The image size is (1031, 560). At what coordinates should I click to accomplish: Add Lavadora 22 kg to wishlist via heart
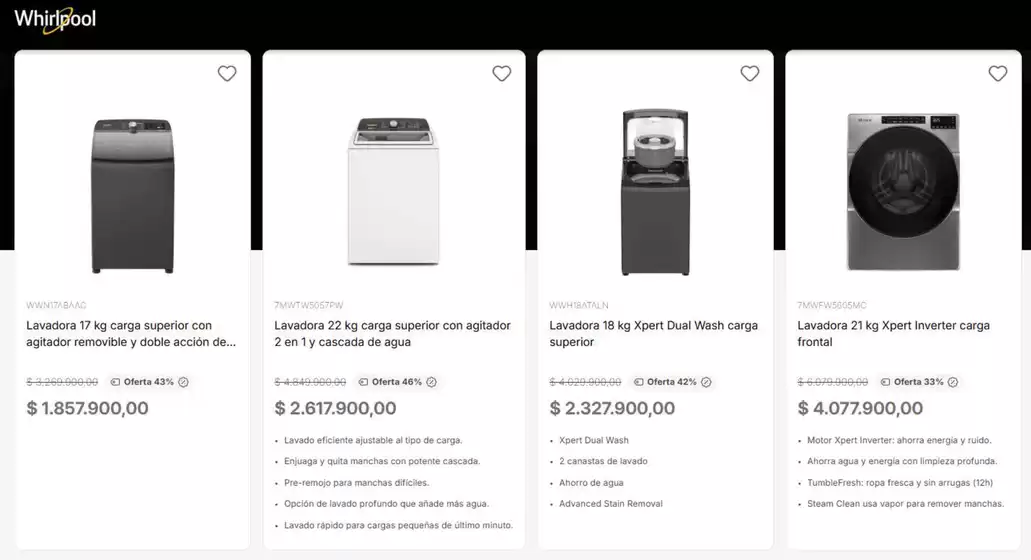click(x=502, y=73)
